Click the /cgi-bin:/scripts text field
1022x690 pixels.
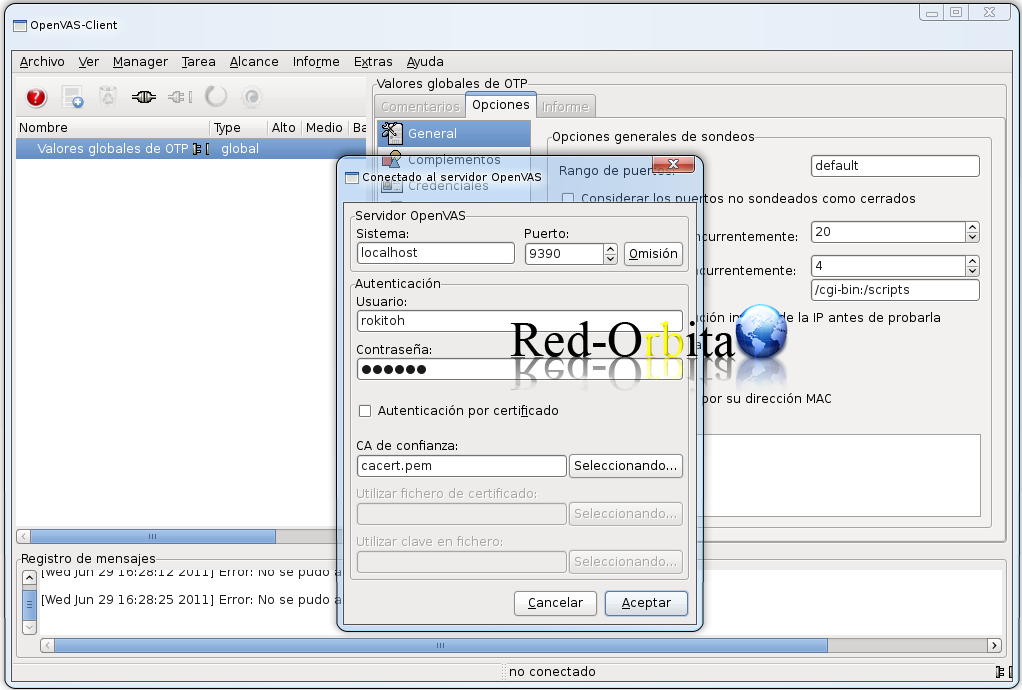[895, 291]
